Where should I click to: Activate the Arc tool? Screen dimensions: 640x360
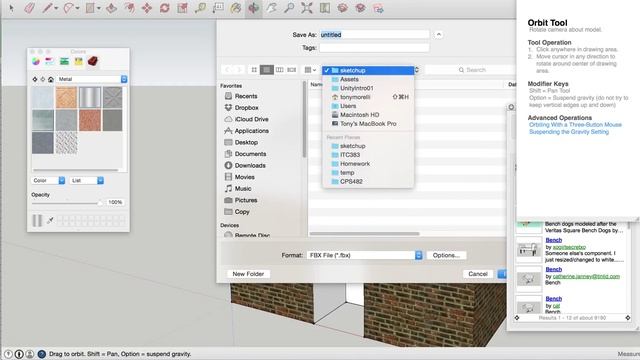(68, 8)
